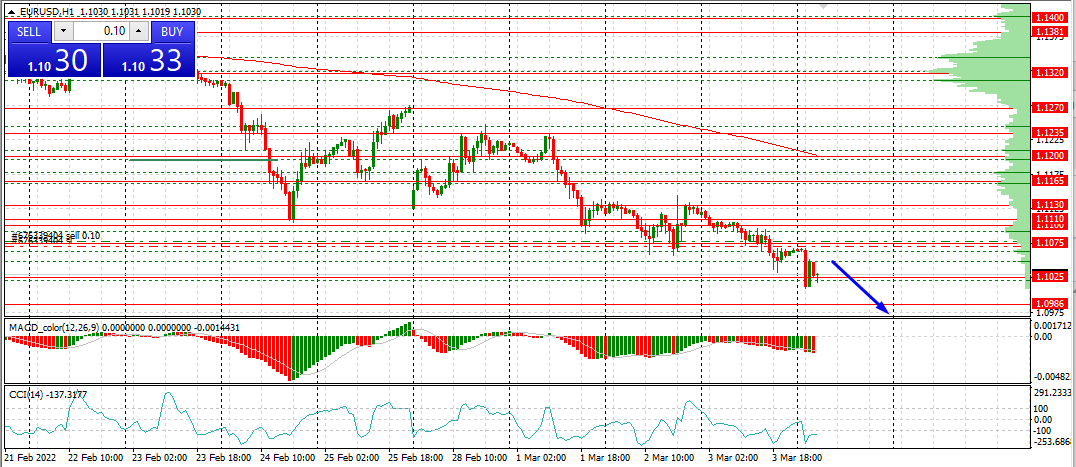Screen dimensions: 1076x467
Task: Click the 25 Feb 18:00 time label
Action: (x=414, y=457)
